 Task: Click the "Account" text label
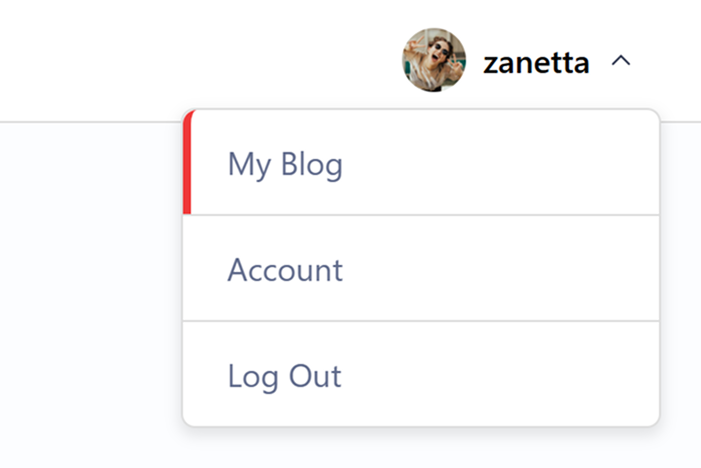coord(285,270)
